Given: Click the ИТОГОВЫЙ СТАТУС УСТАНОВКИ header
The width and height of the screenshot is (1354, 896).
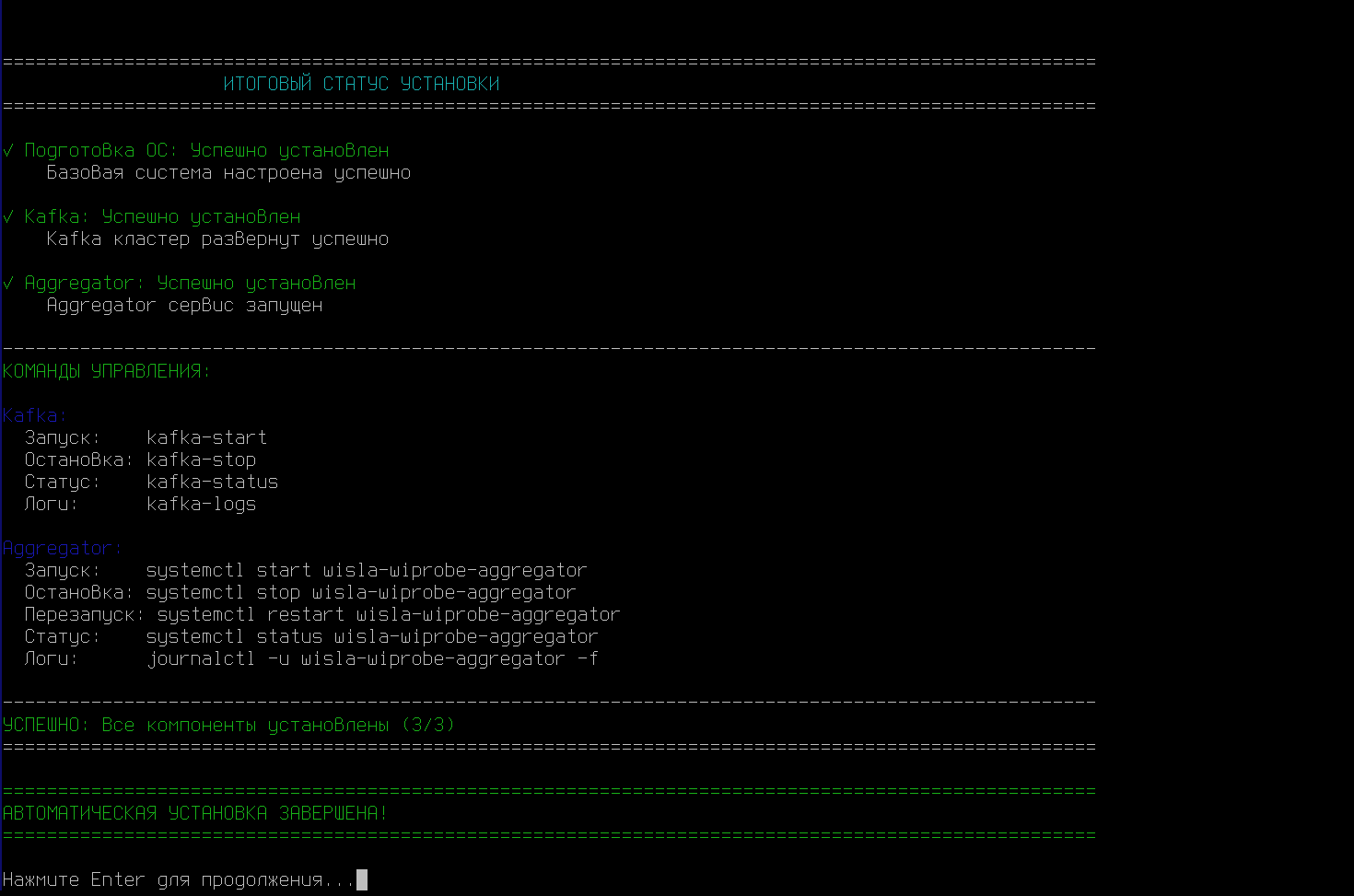Looking at the screenshot, I should (x=361, y=84).
